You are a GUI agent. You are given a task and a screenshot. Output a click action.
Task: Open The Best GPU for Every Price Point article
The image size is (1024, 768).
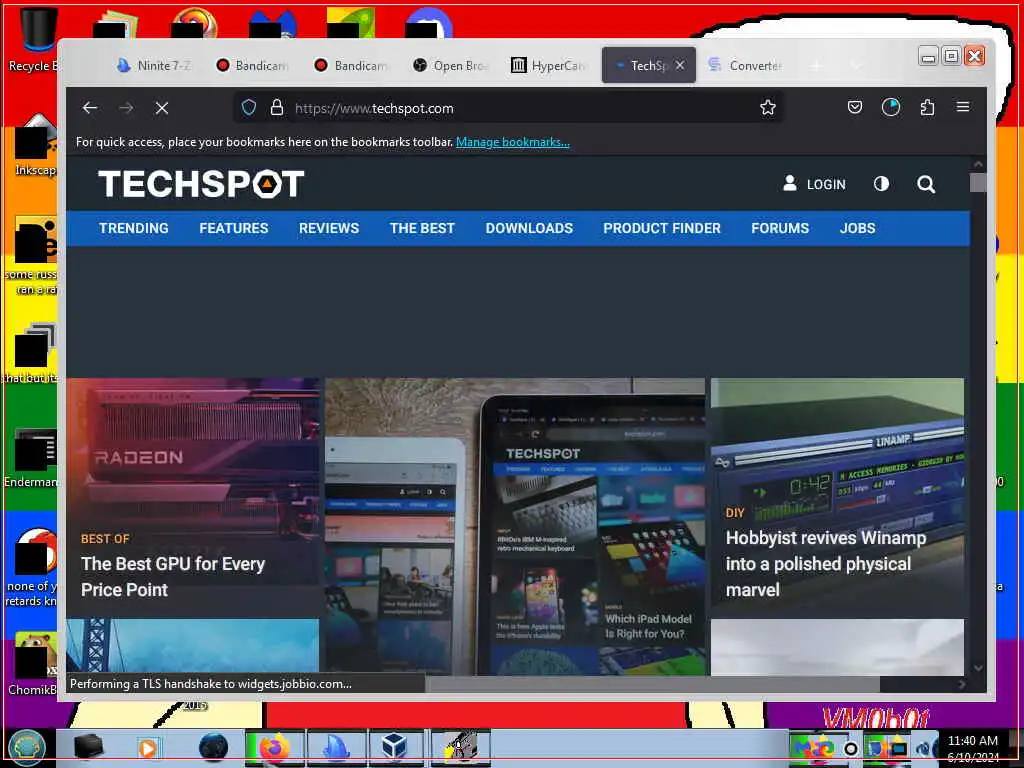pos(173,577)
